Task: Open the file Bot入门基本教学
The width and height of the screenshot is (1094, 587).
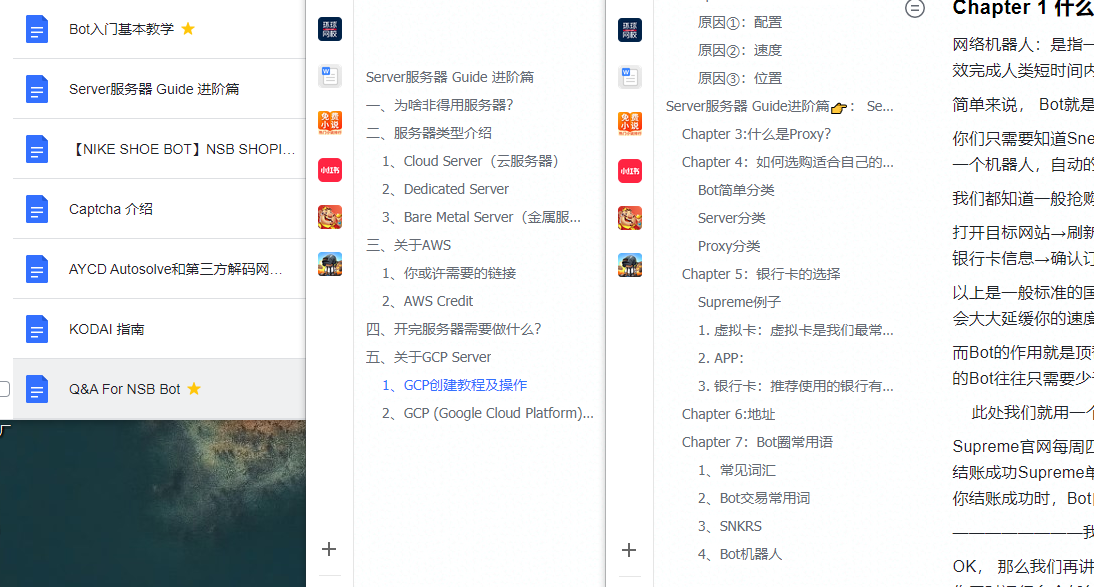Action: [121, 29]
